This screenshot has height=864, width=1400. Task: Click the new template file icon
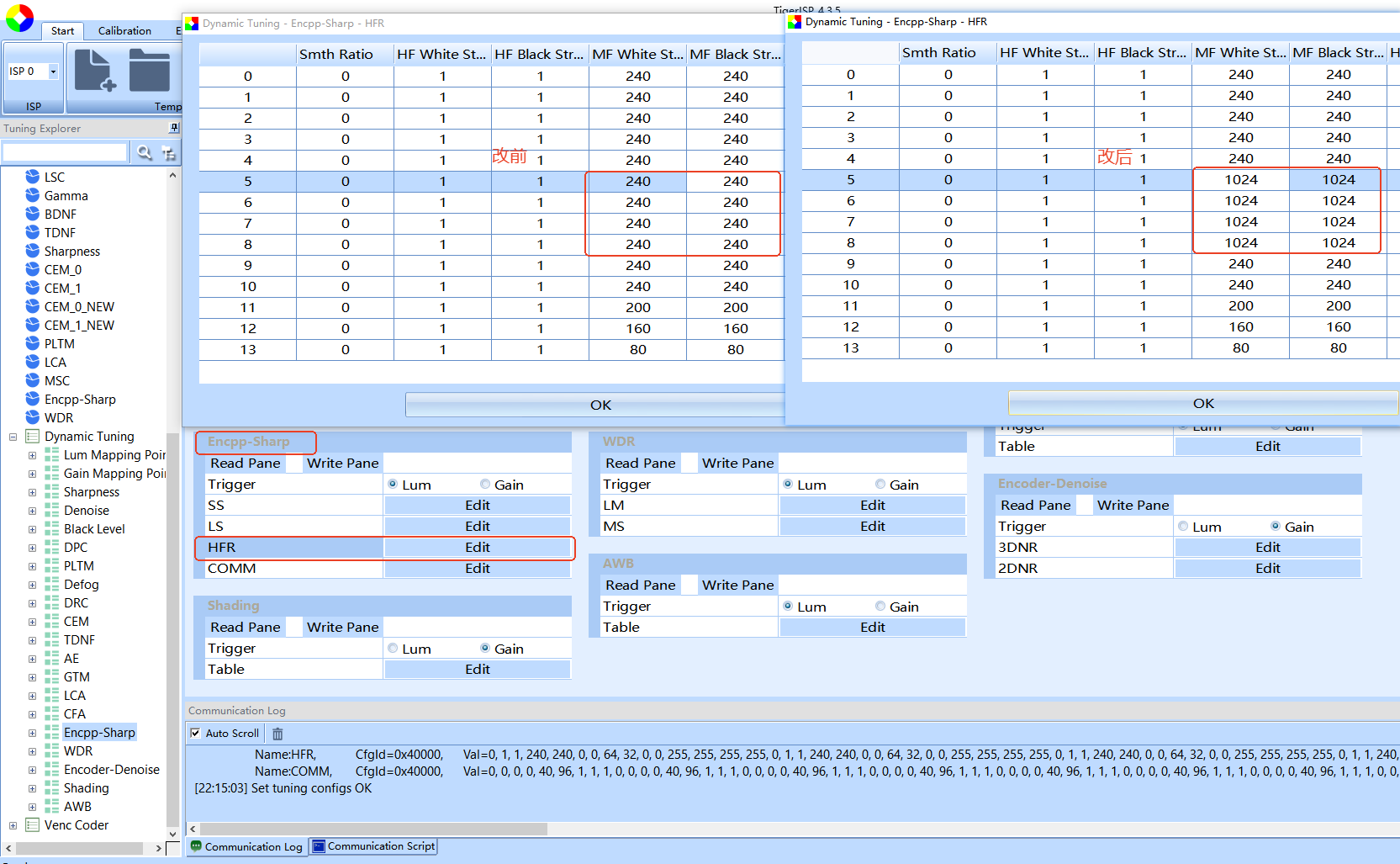[95, 71]
